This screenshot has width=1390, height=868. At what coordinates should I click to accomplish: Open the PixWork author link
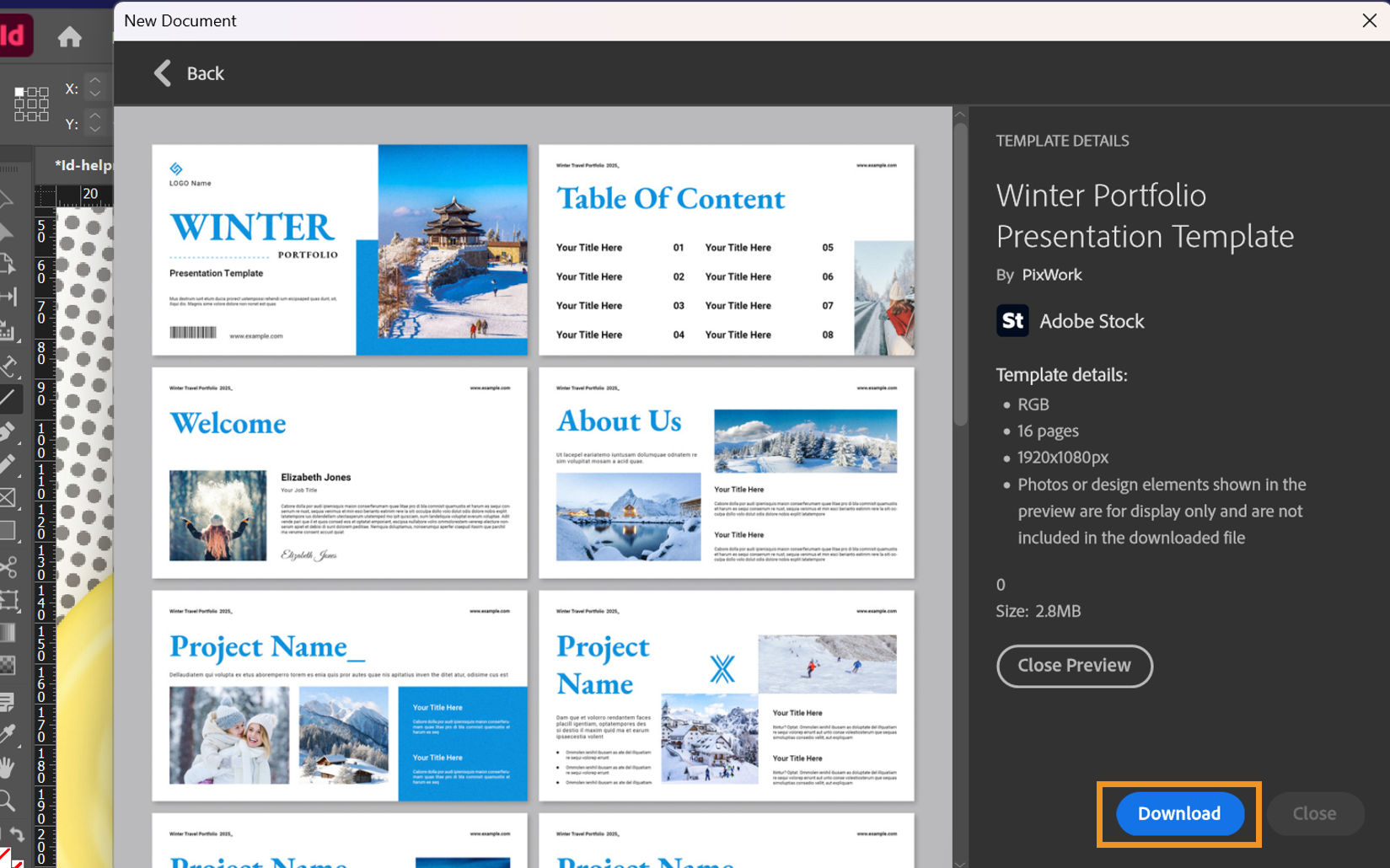click(x=1051, y=275)
